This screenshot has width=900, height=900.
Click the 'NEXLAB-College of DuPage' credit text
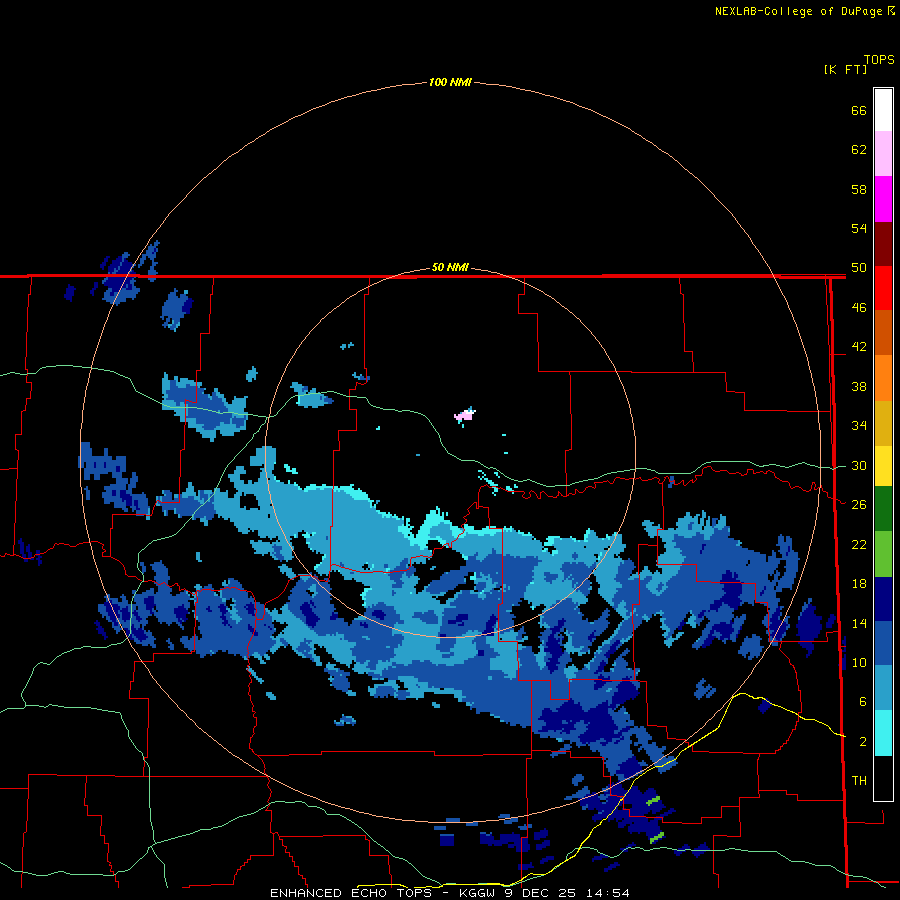(798, 11)
